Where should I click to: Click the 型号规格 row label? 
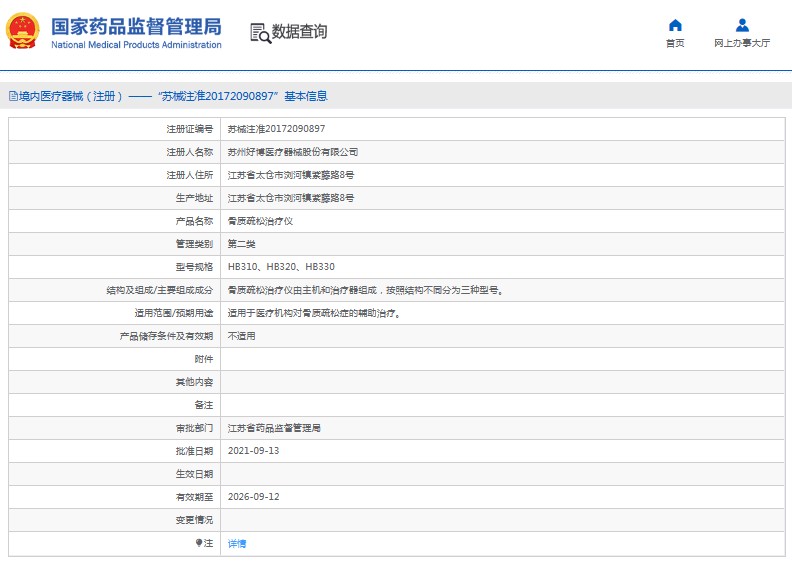194,267
